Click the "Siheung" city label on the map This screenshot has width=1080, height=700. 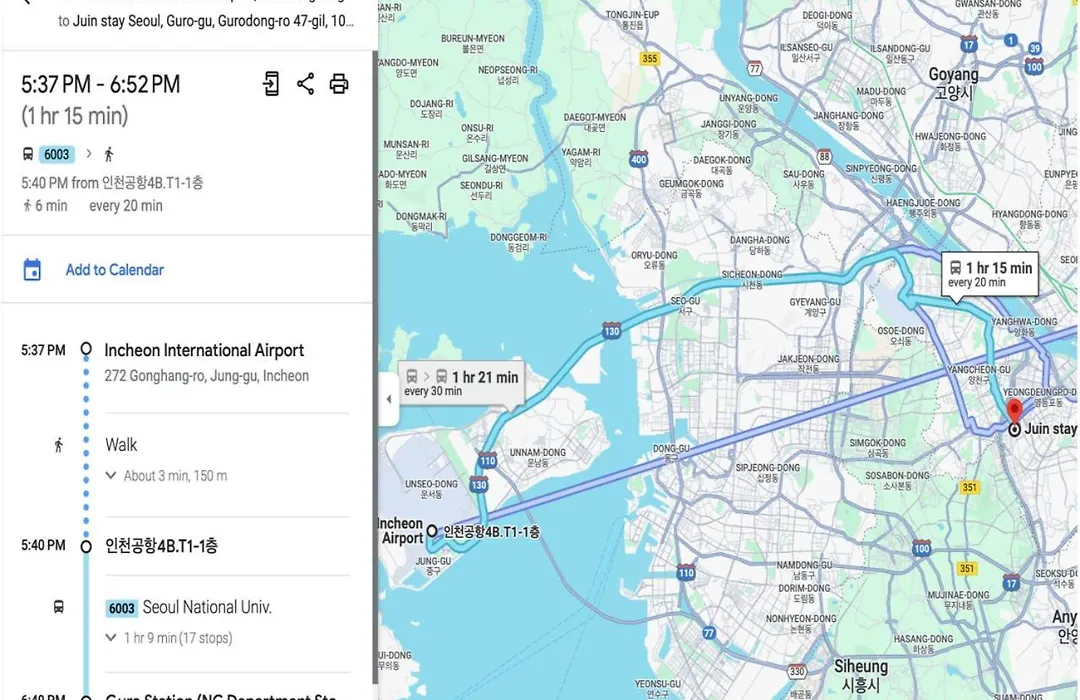tap(861, 676)
